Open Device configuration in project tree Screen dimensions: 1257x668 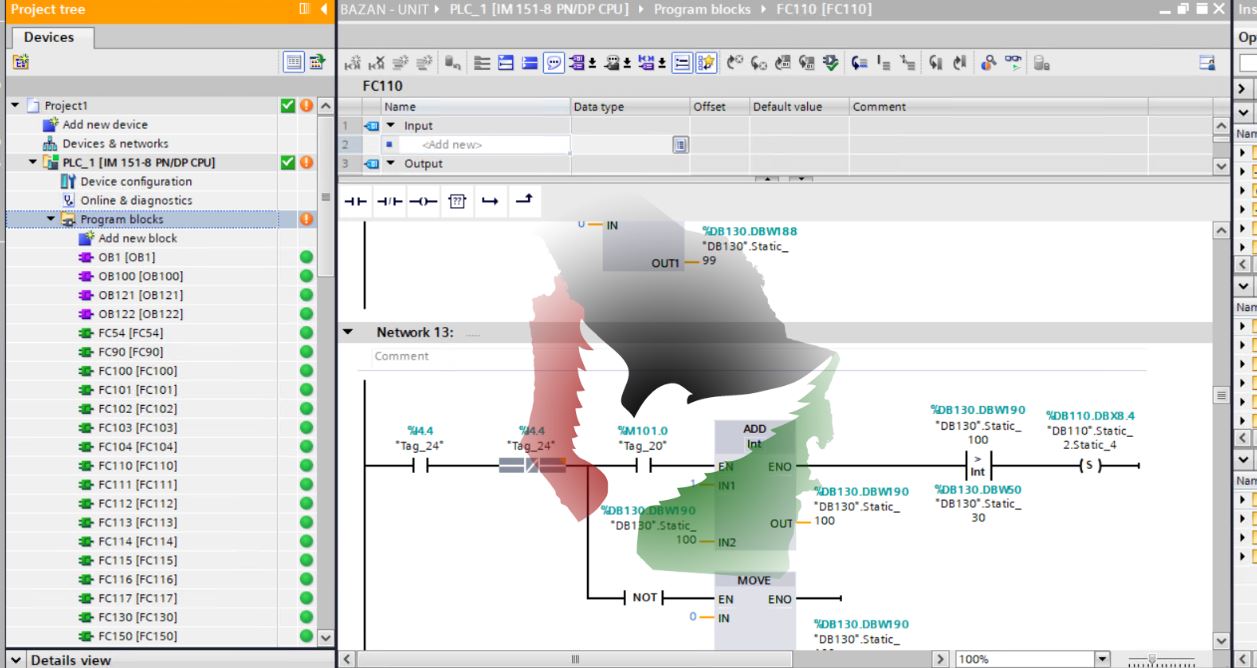pyautogui.click(x=136, y=181)
